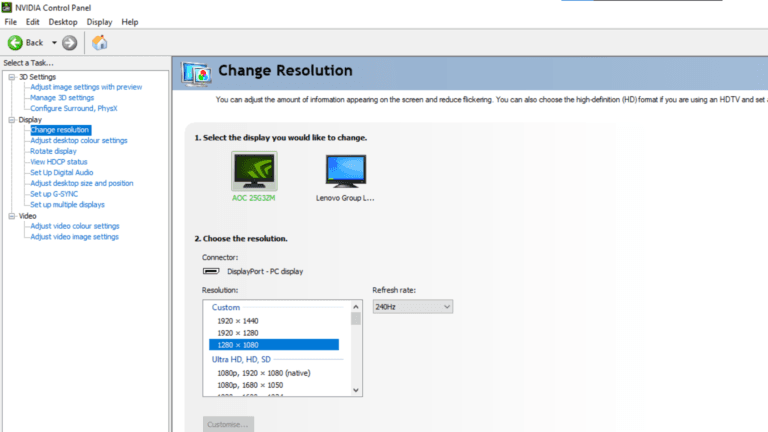Click the Display tree category label
The image size is (768, 432).
pyautogui.click(x=30, y=120)
